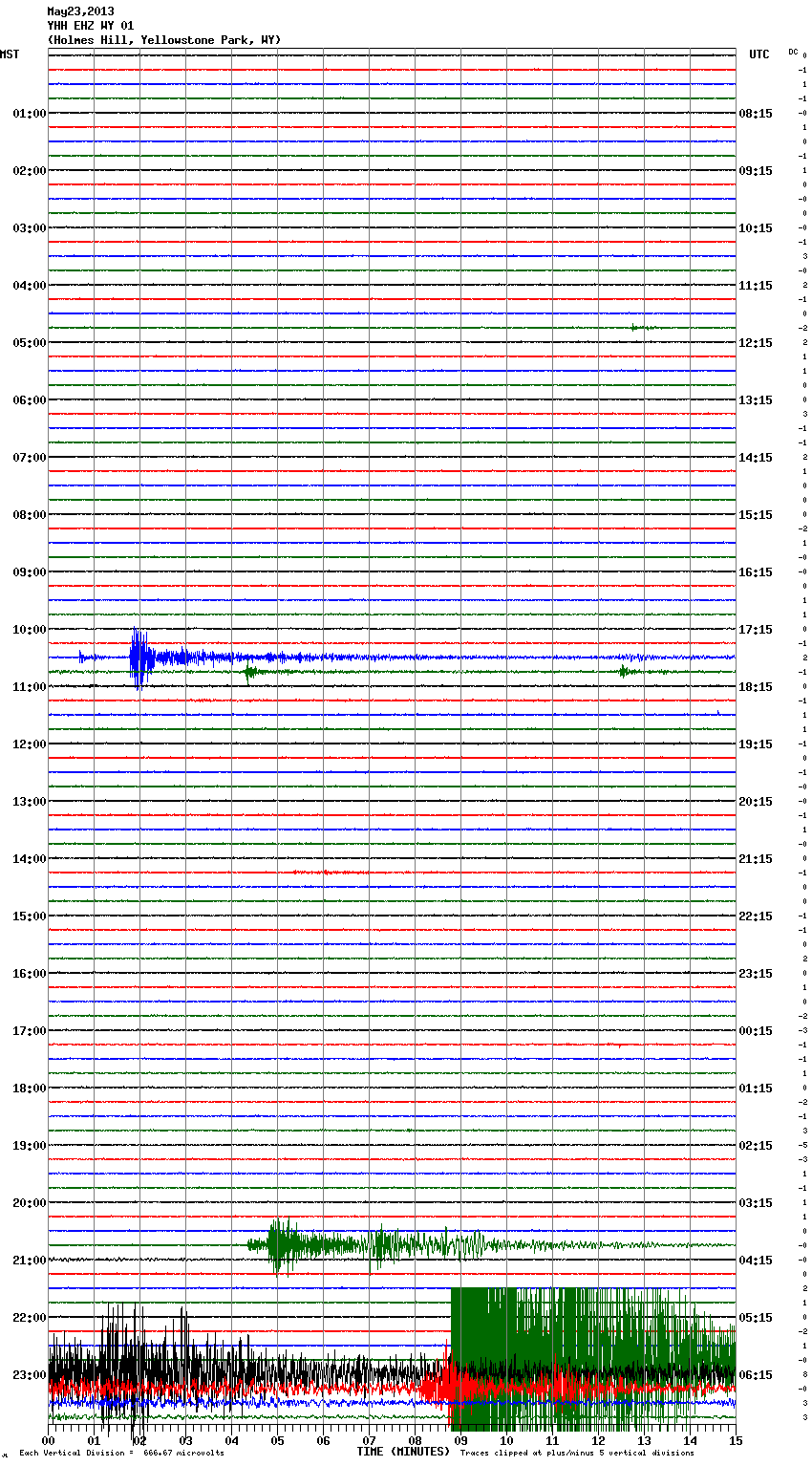Click the 04:15 UTC time label

pos(756,1261)
